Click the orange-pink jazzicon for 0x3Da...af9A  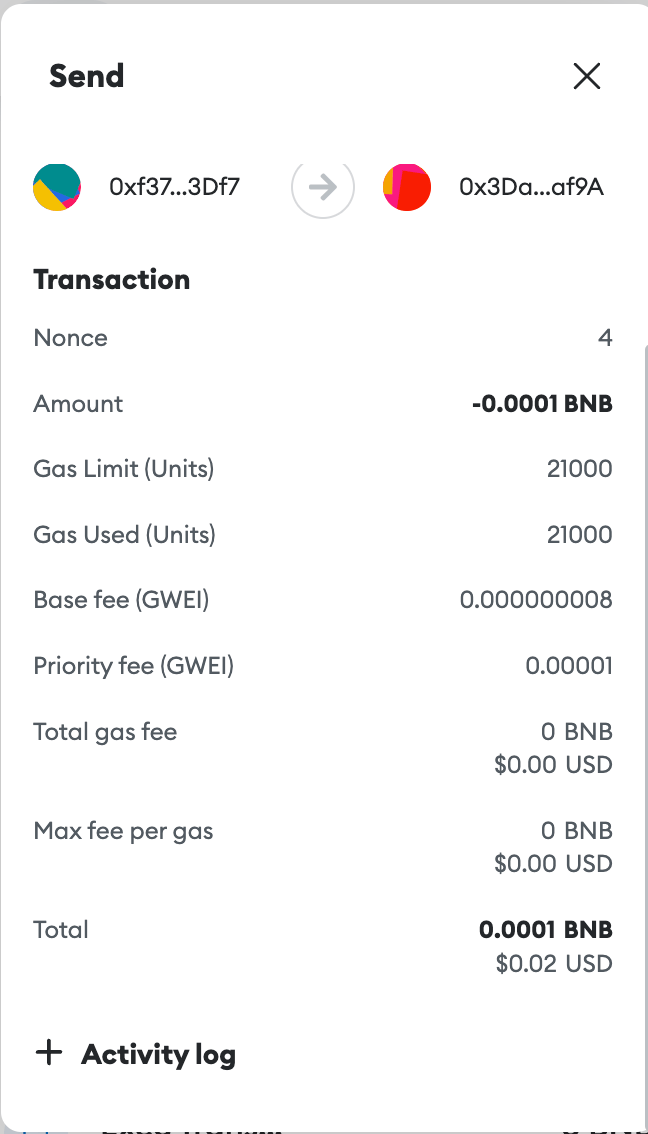coord(407,187)
